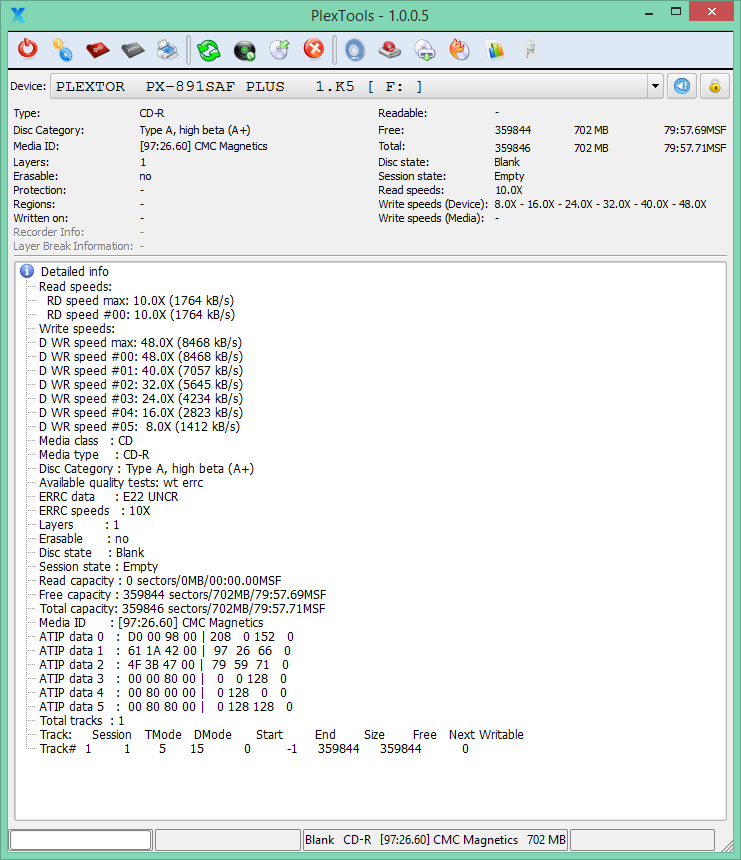Screen dimensions: 741x860
Task: Select the ATIP data 5 row
Action: [x=166, y=706]
